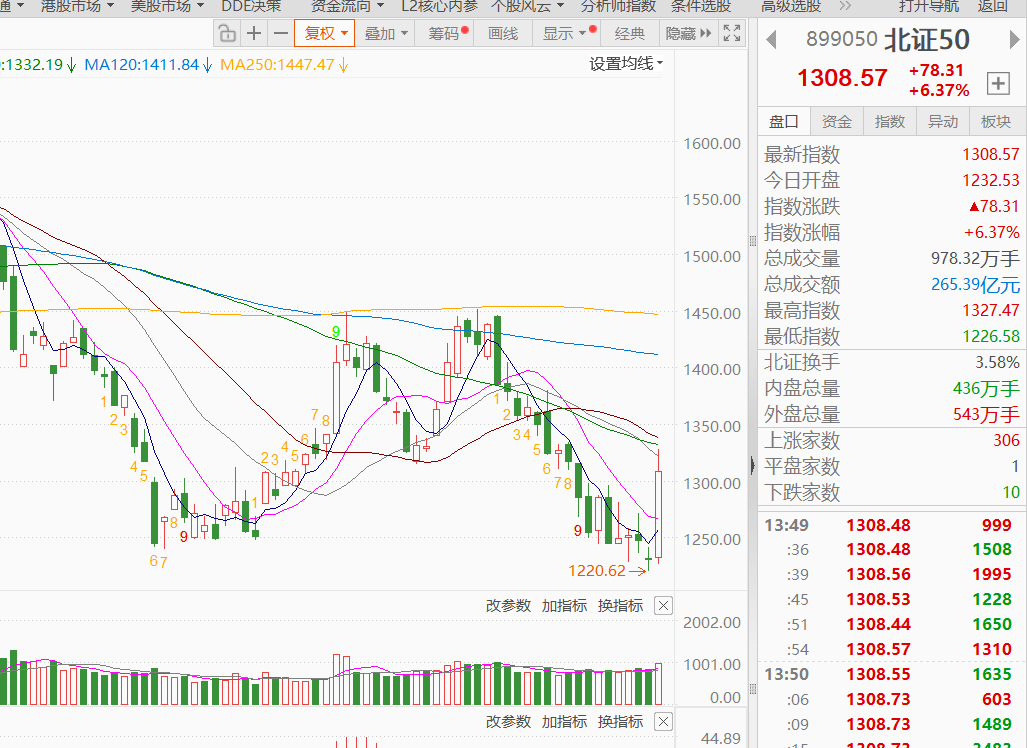Switch to the 异动 tab
The image size is (1027, 748).
pyautogui.click(x=943, y=121)
